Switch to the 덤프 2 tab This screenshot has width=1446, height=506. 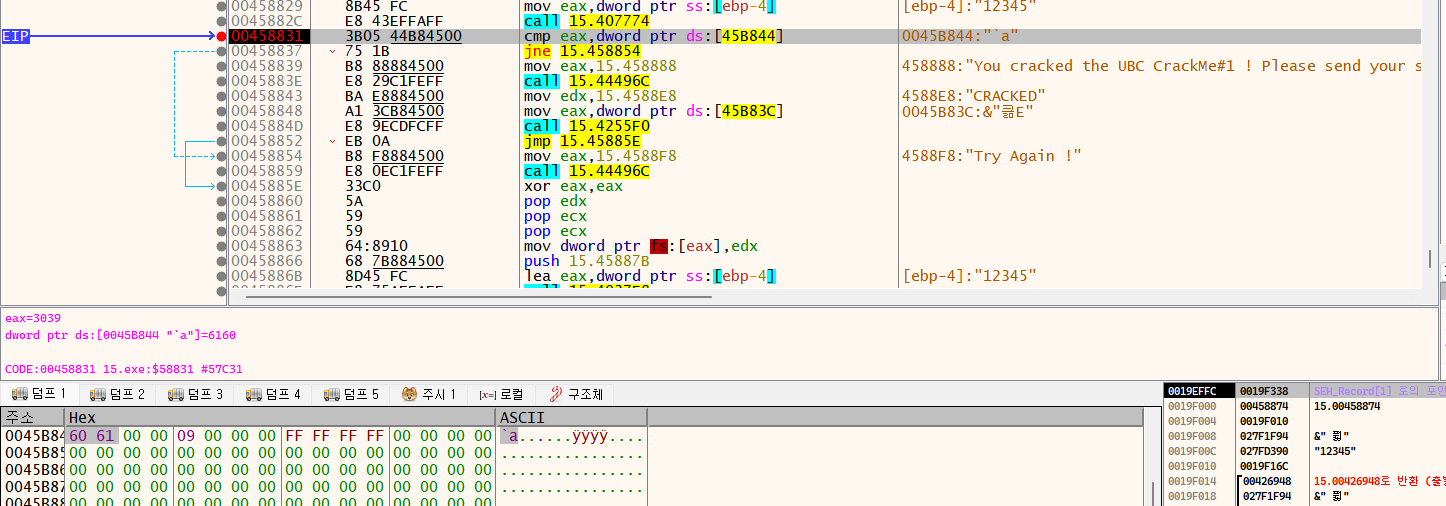(118, 394)
